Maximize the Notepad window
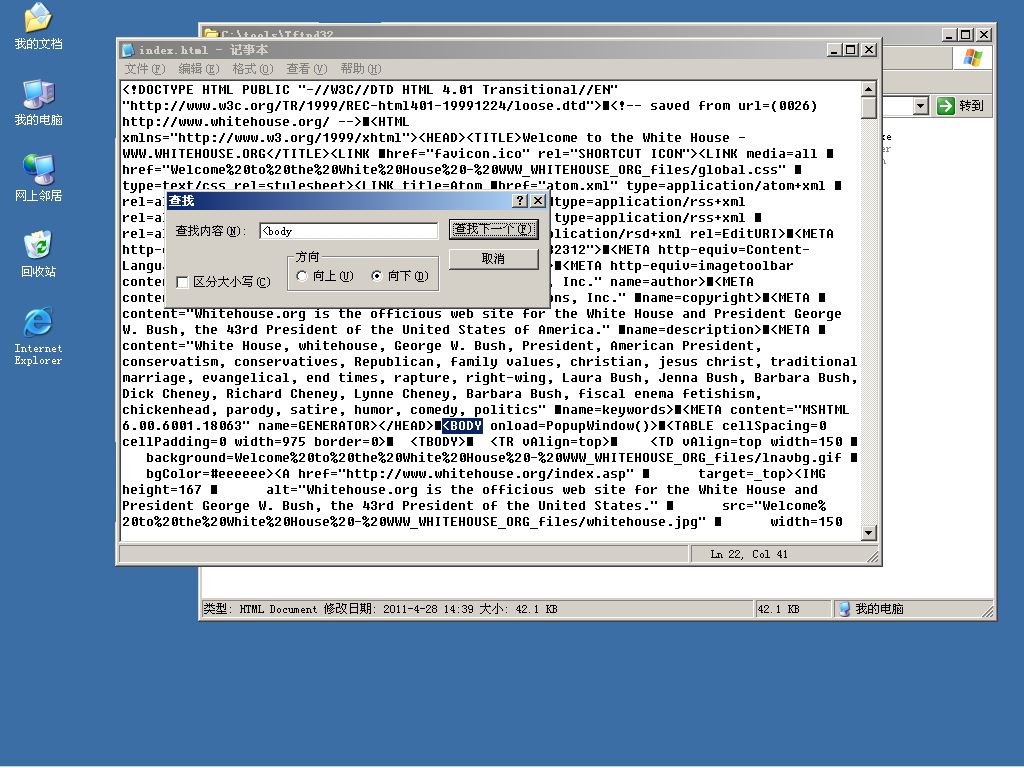Image resolution: width=1024 pixels, height=768 pixels. (850, 50)
